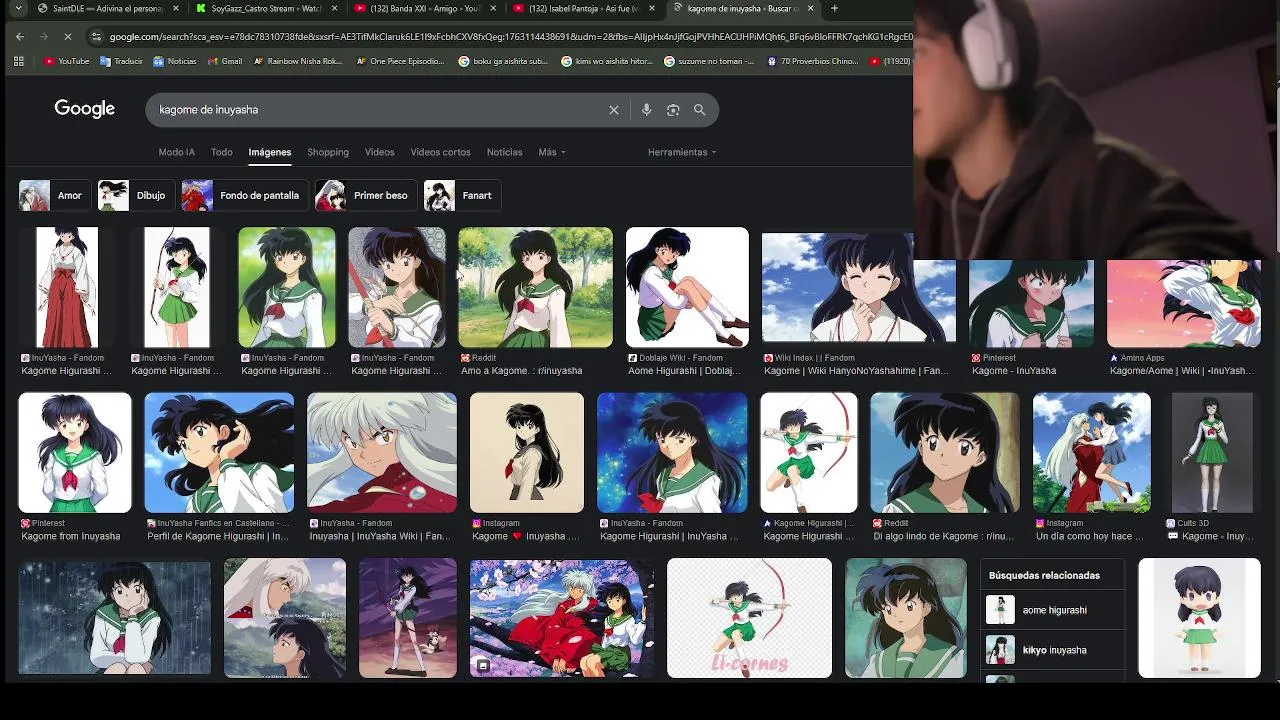1280x720 pixels.
Task: Open the site information icon in address bar
Action: coord(96,36)
